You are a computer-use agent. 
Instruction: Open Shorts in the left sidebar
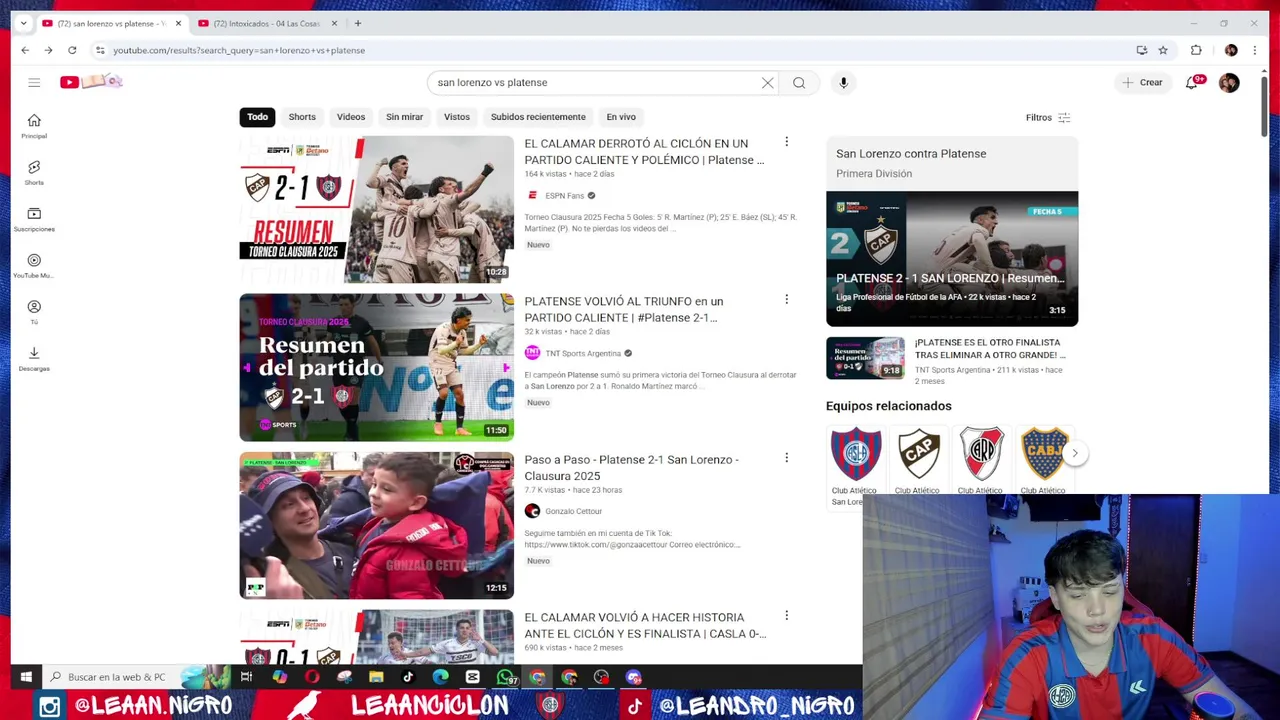pyautogui.click(x=34, y=172)
